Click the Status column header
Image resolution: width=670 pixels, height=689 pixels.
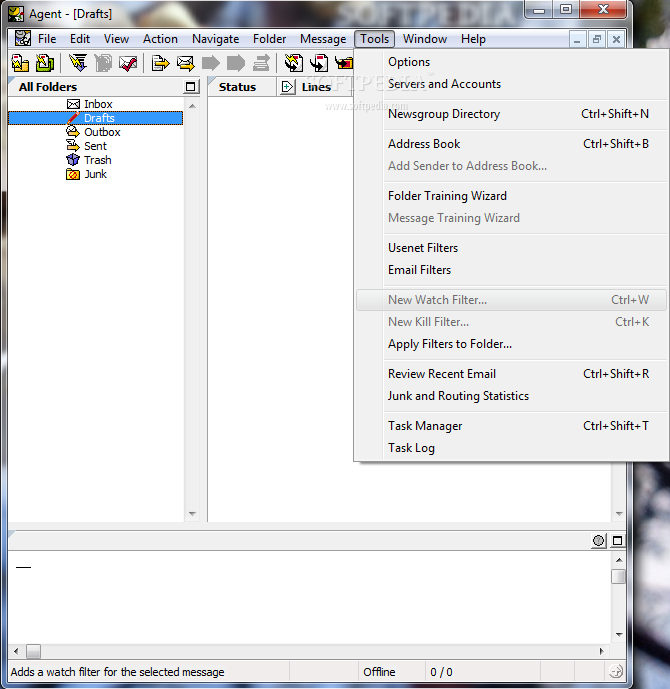click(x=242, y=87)
